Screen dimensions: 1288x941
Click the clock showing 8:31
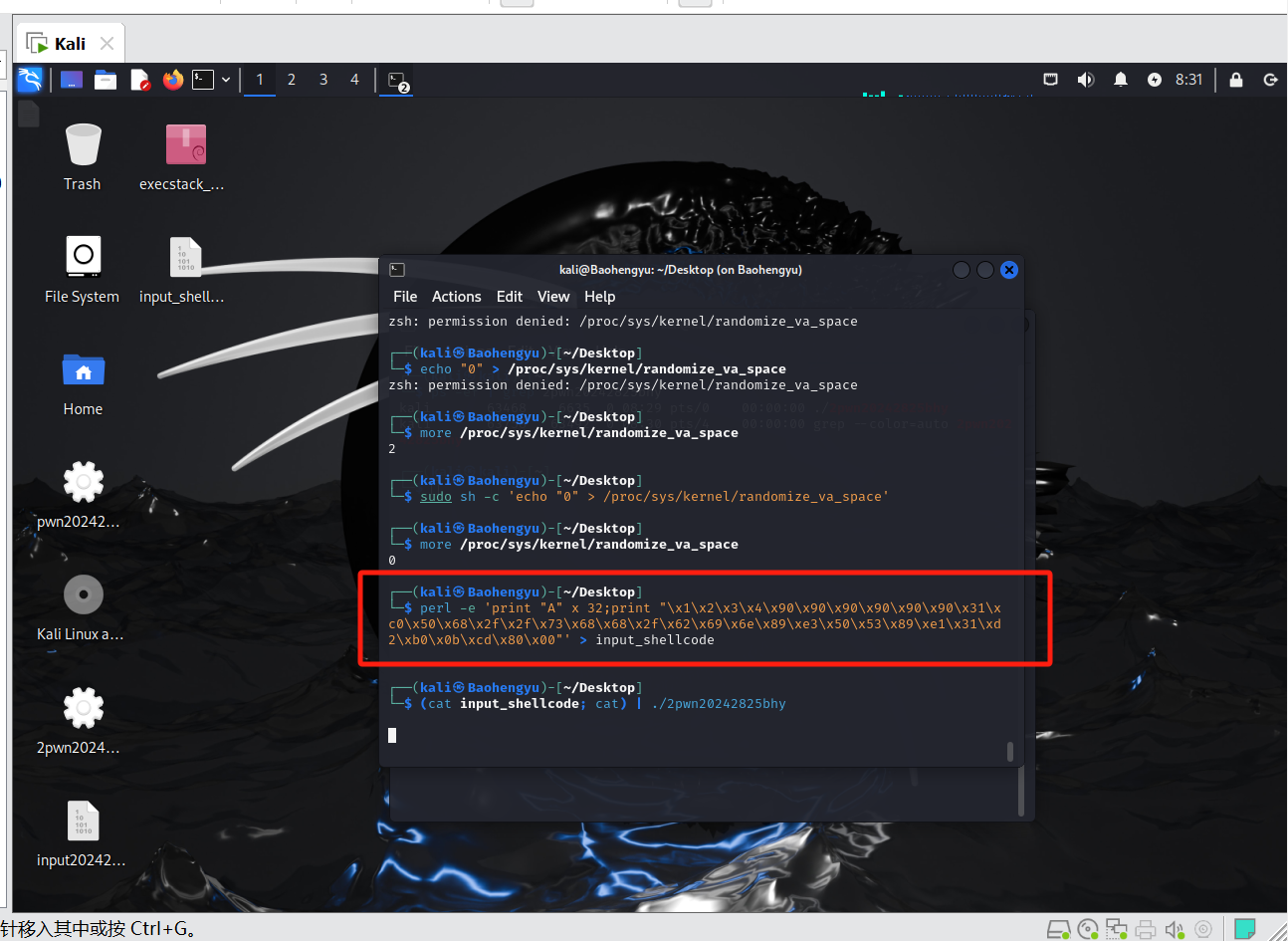pos(1189,80)
